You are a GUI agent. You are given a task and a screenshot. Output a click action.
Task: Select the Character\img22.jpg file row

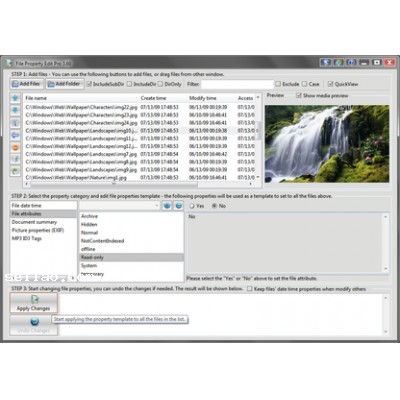(139, 107)
